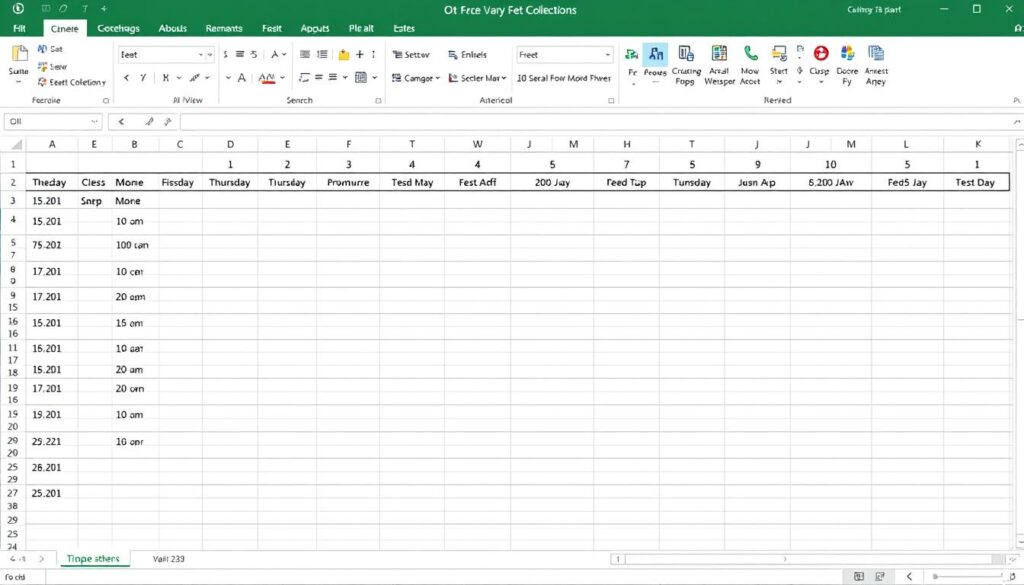This screenshot has height=585, width=1024.
Task: Open the font color dropdown arrow
Action: [x=282, y=78]
